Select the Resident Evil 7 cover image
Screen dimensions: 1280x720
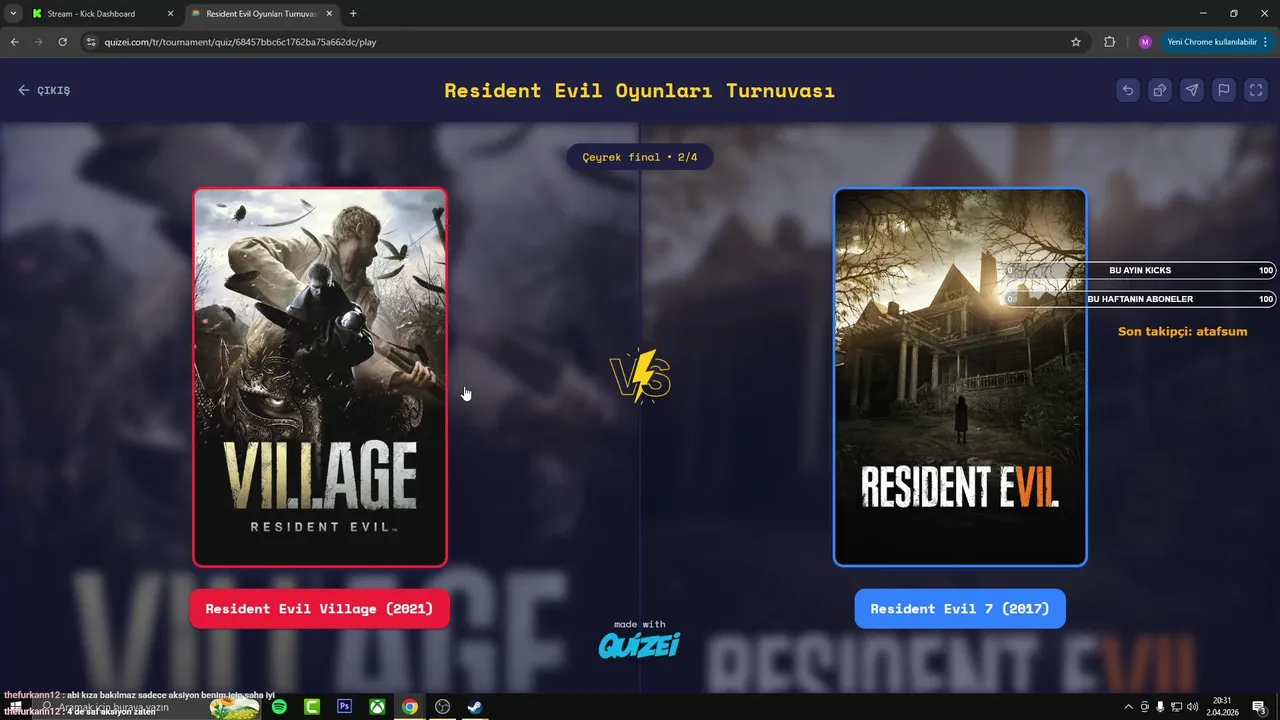coord(960,377)
